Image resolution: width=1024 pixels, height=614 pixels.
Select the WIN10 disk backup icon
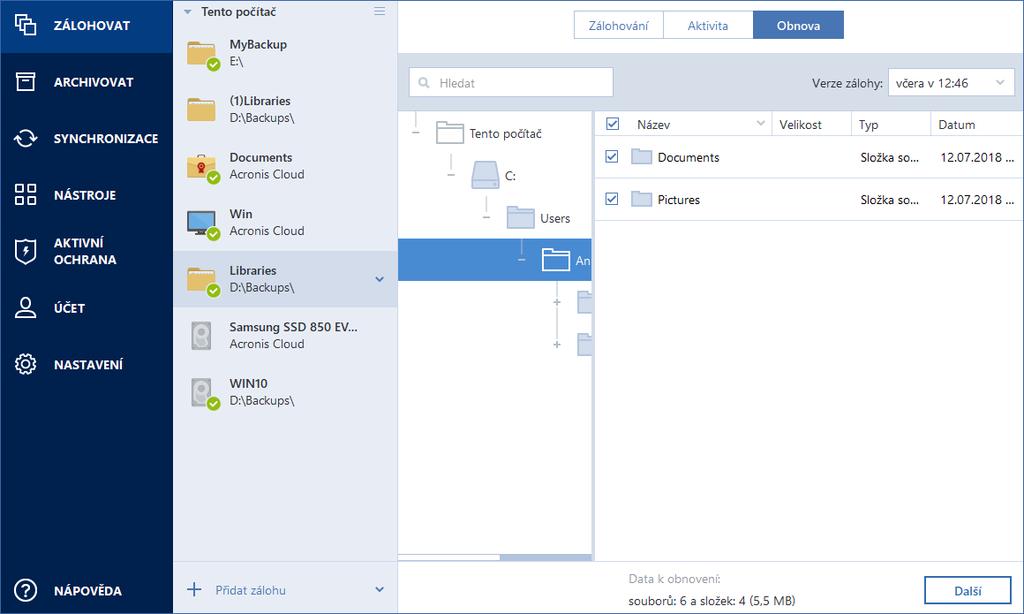(204, 393)
